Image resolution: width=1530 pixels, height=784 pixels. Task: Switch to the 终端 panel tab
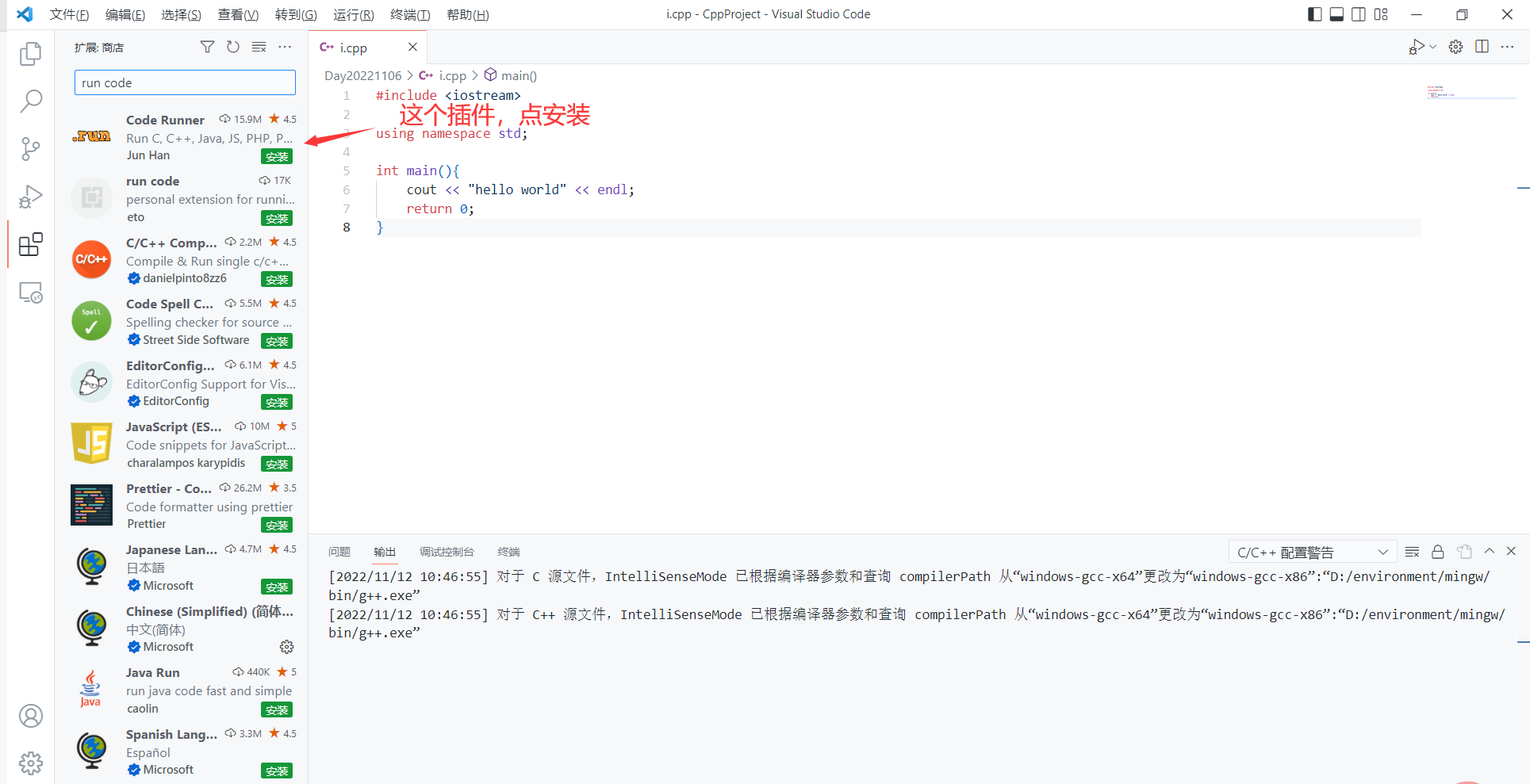coord(508,552)
